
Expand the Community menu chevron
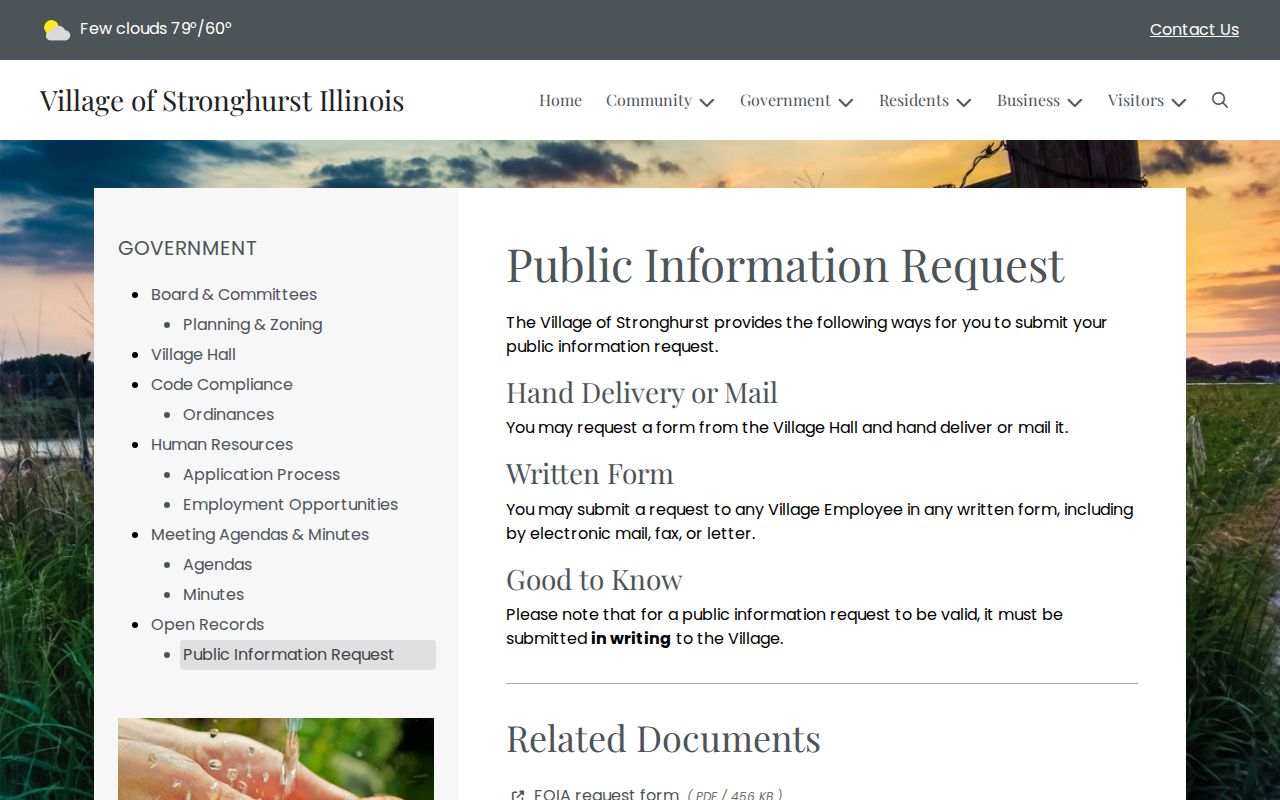pyautogui.click(x=706, y=102)
